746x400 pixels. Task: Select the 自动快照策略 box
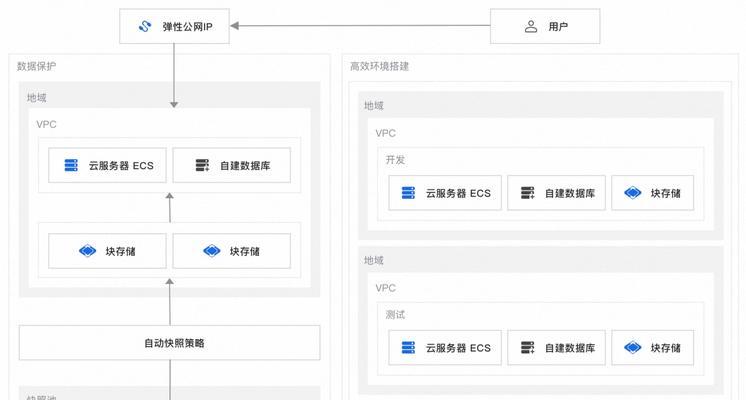coord(169,342)
